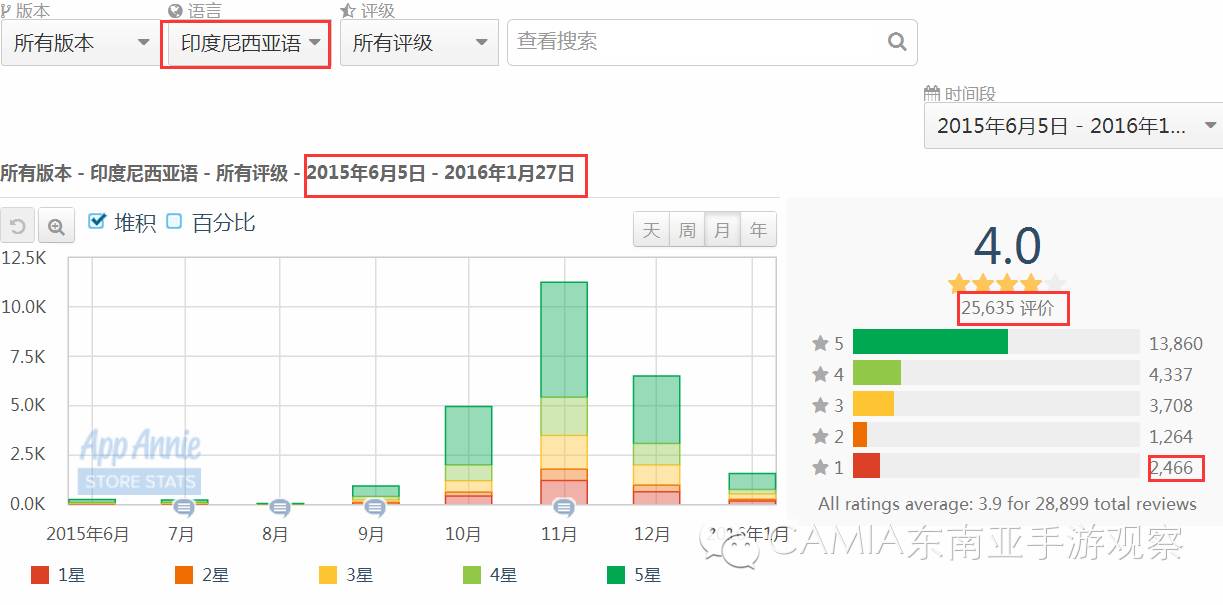Click the calendar icon beside 时间段
The width and height of the screenshot is (1223, 605).
point(932,94)
